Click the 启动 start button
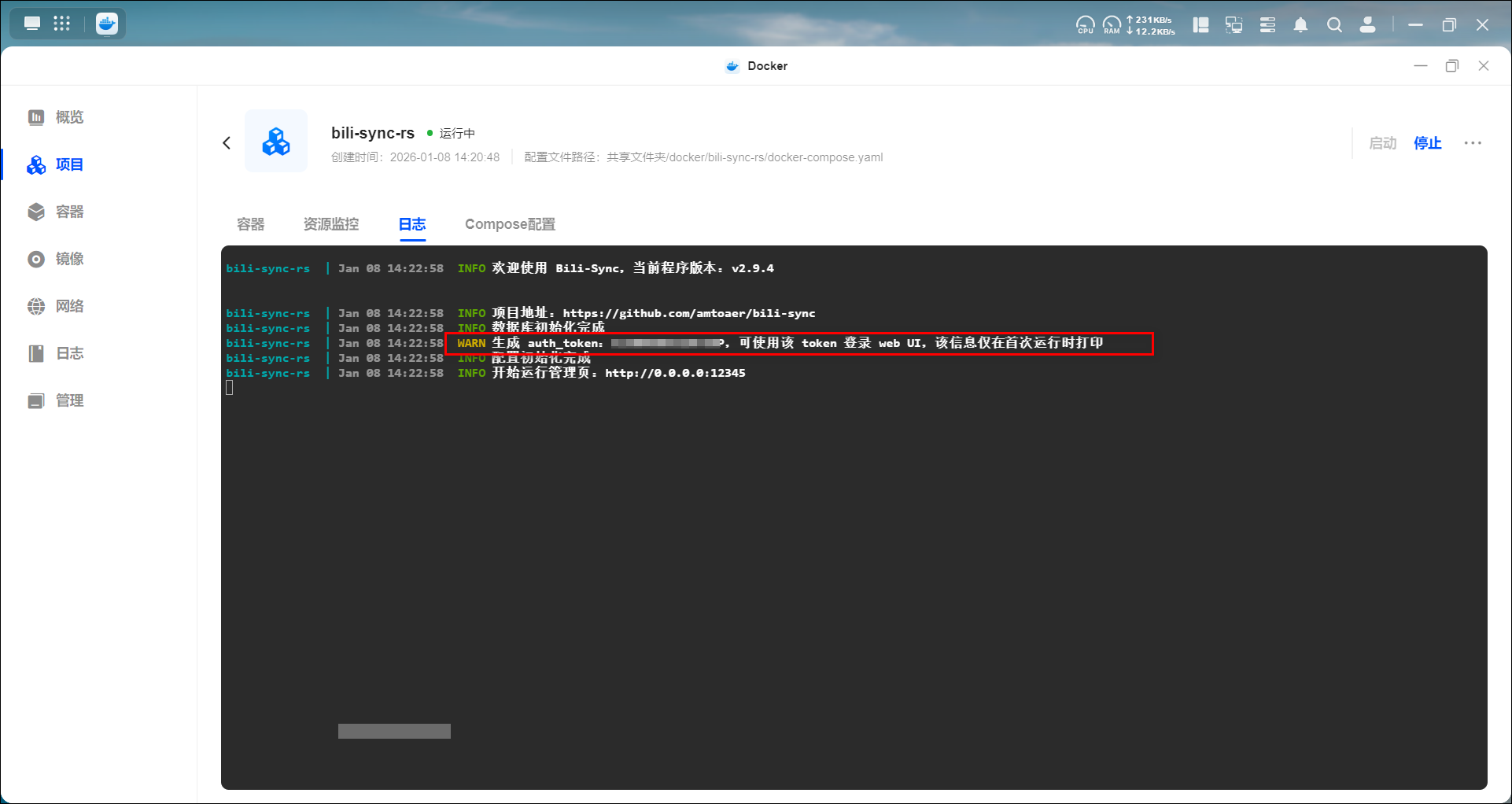The image size is (1512, 804). 1382,143
